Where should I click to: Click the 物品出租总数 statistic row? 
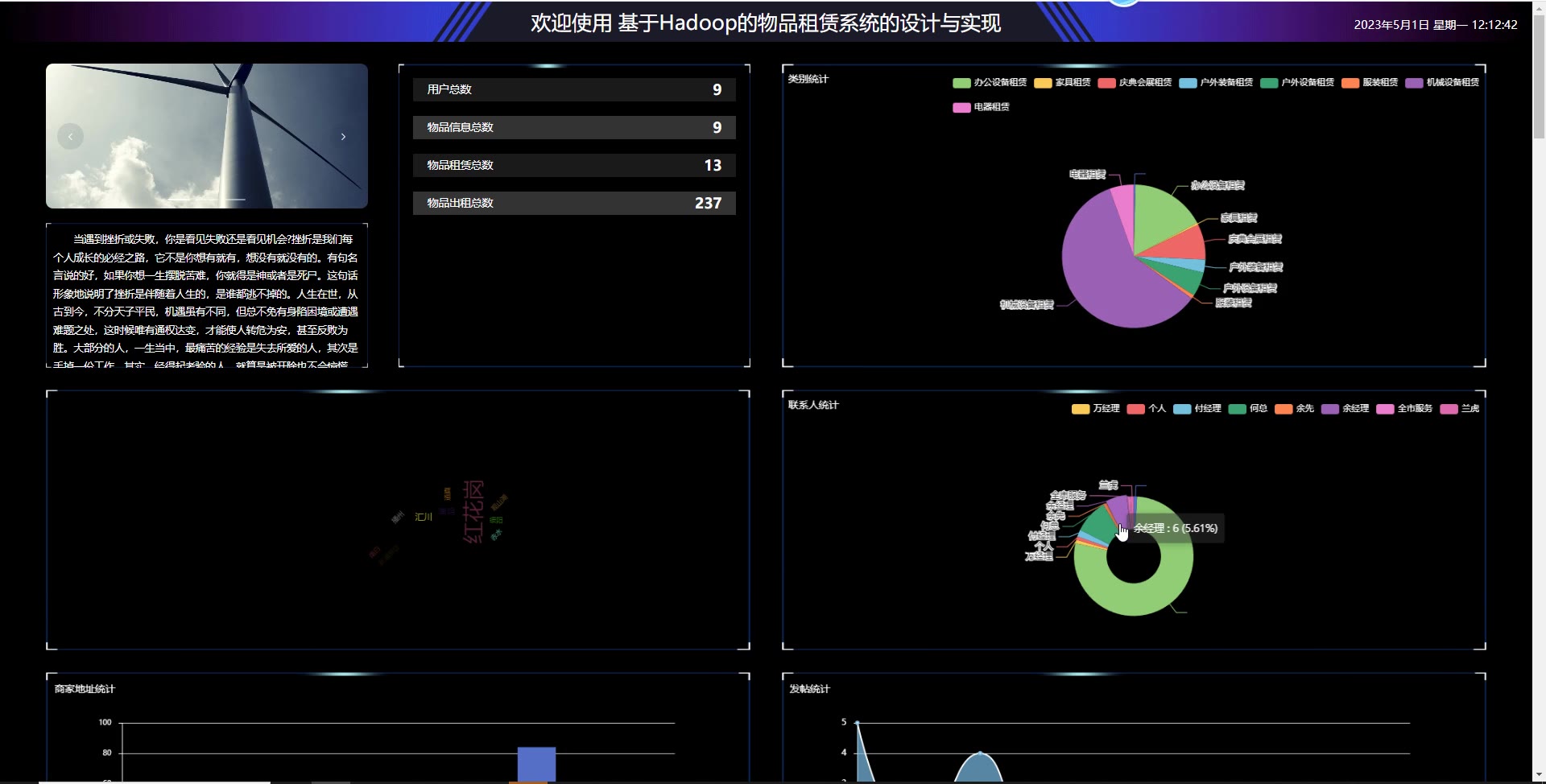(574, 203)
